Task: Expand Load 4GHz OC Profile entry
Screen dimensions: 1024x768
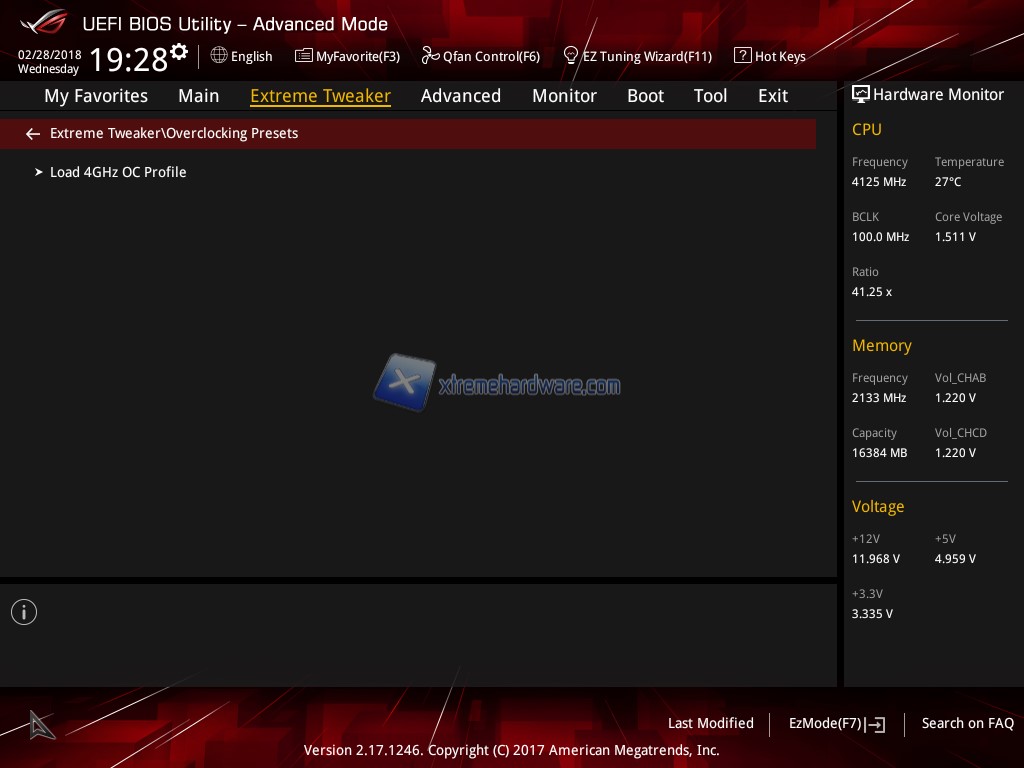Action: 118,172
